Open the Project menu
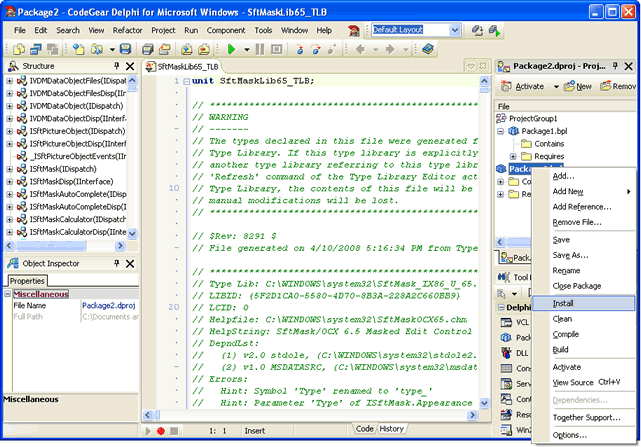Image resolution: width=641 pixels, height=447 pixels. tap(163, 30)
